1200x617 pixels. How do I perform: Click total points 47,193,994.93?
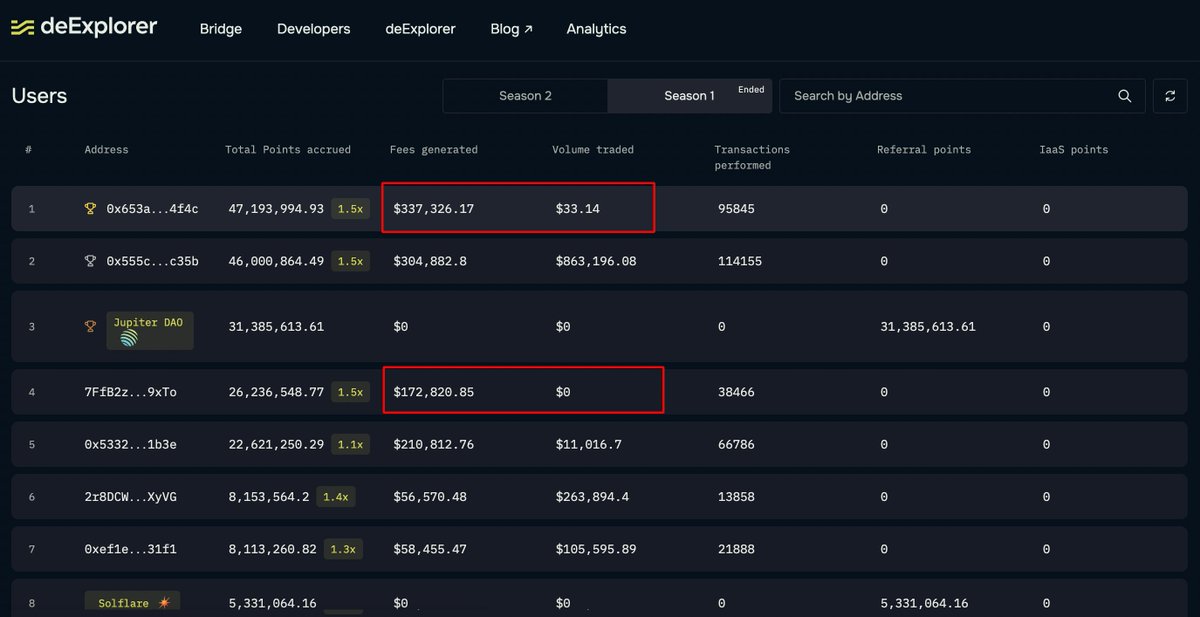click(x=277, y=209)
